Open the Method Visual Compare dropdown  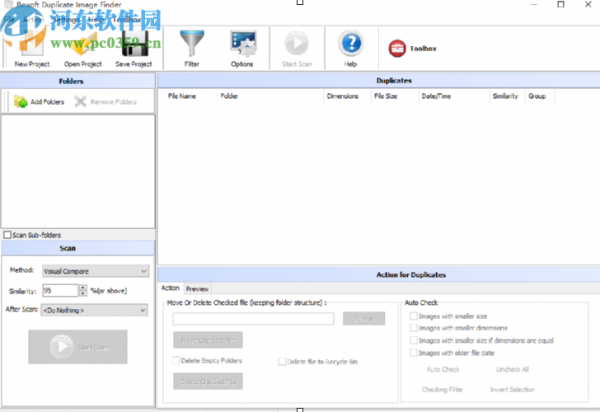[95, 271]
